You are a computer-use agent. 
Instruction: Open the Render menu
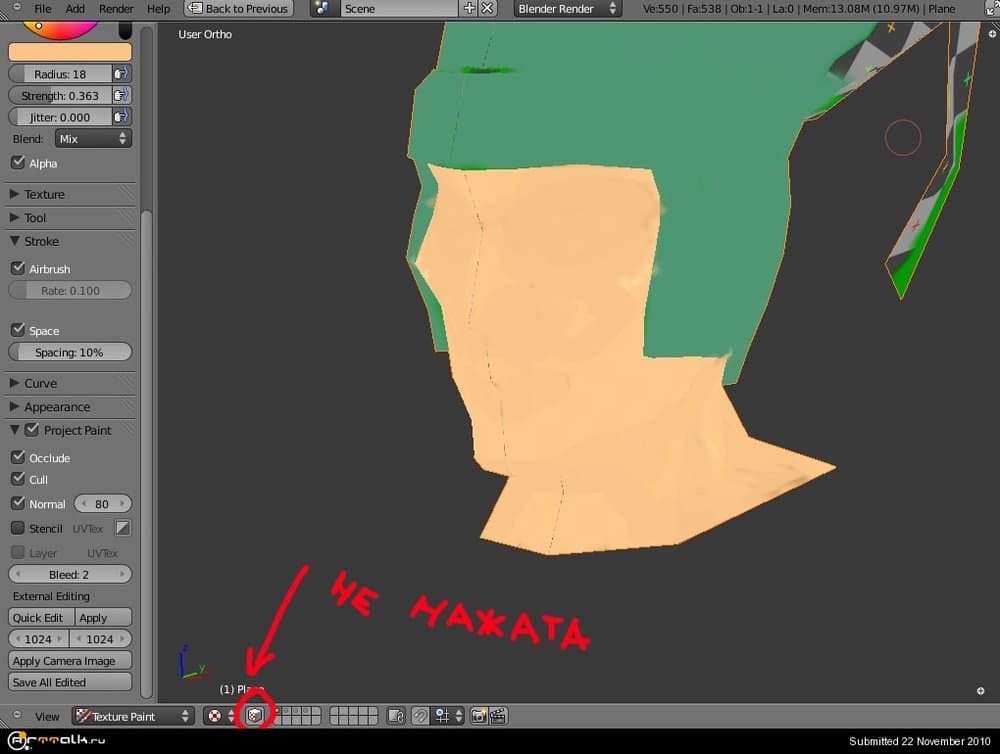tap(116, 9)
